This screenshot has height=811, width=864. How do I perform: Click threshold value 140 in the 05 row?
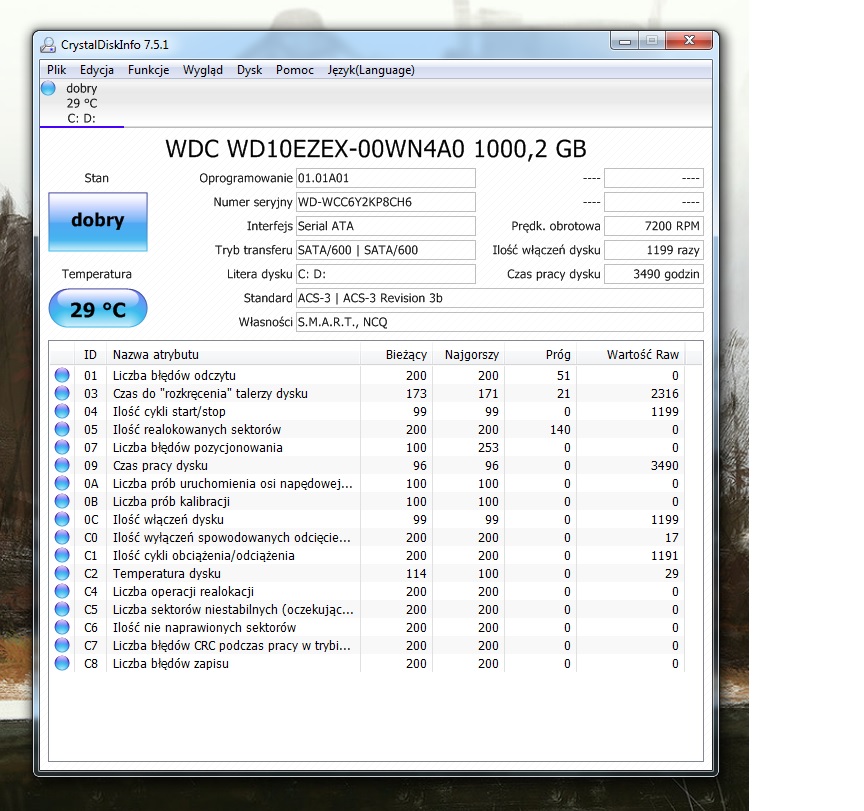pyautogui.click(x=560, y=430)
